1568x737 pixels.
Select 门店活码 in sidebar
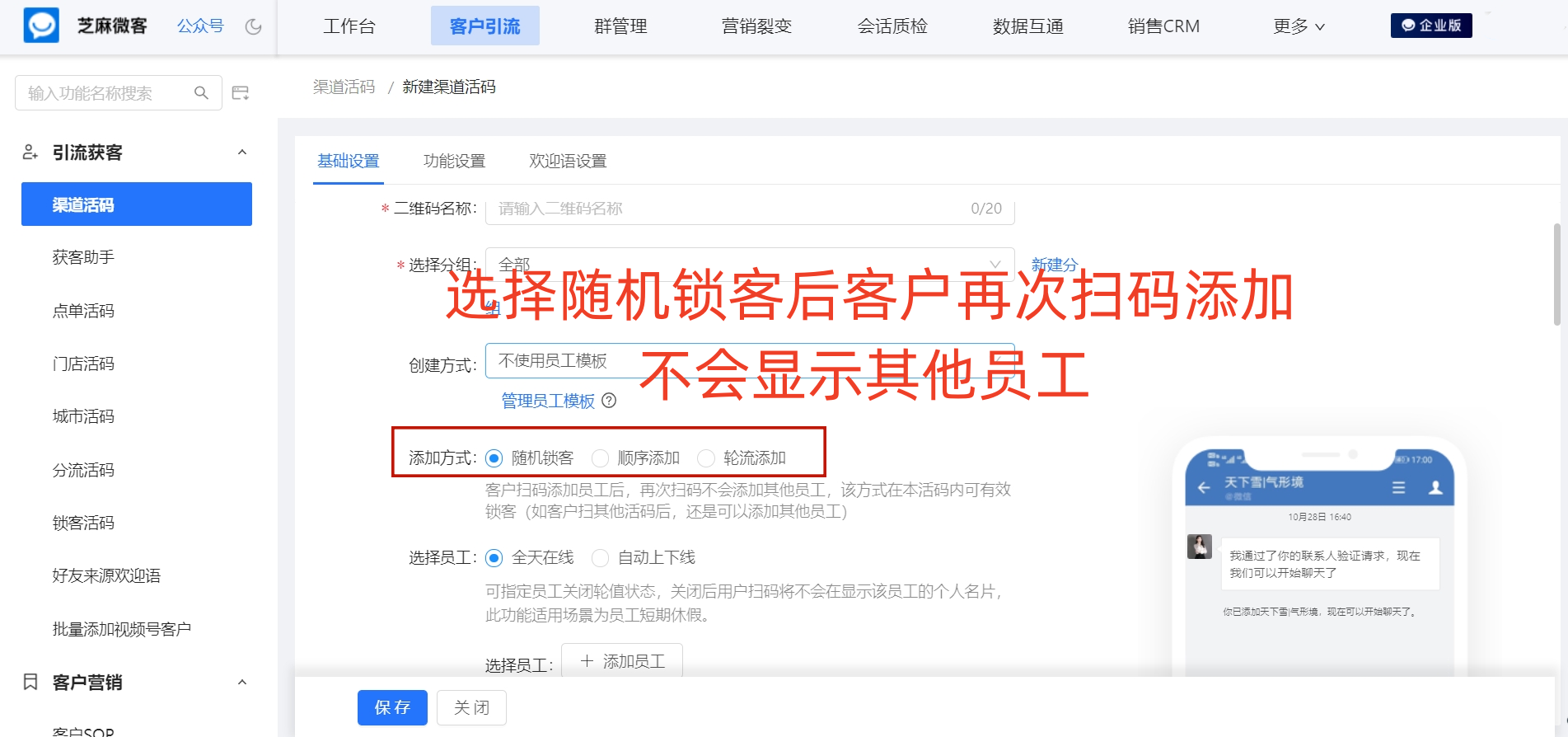coord(83,364)
